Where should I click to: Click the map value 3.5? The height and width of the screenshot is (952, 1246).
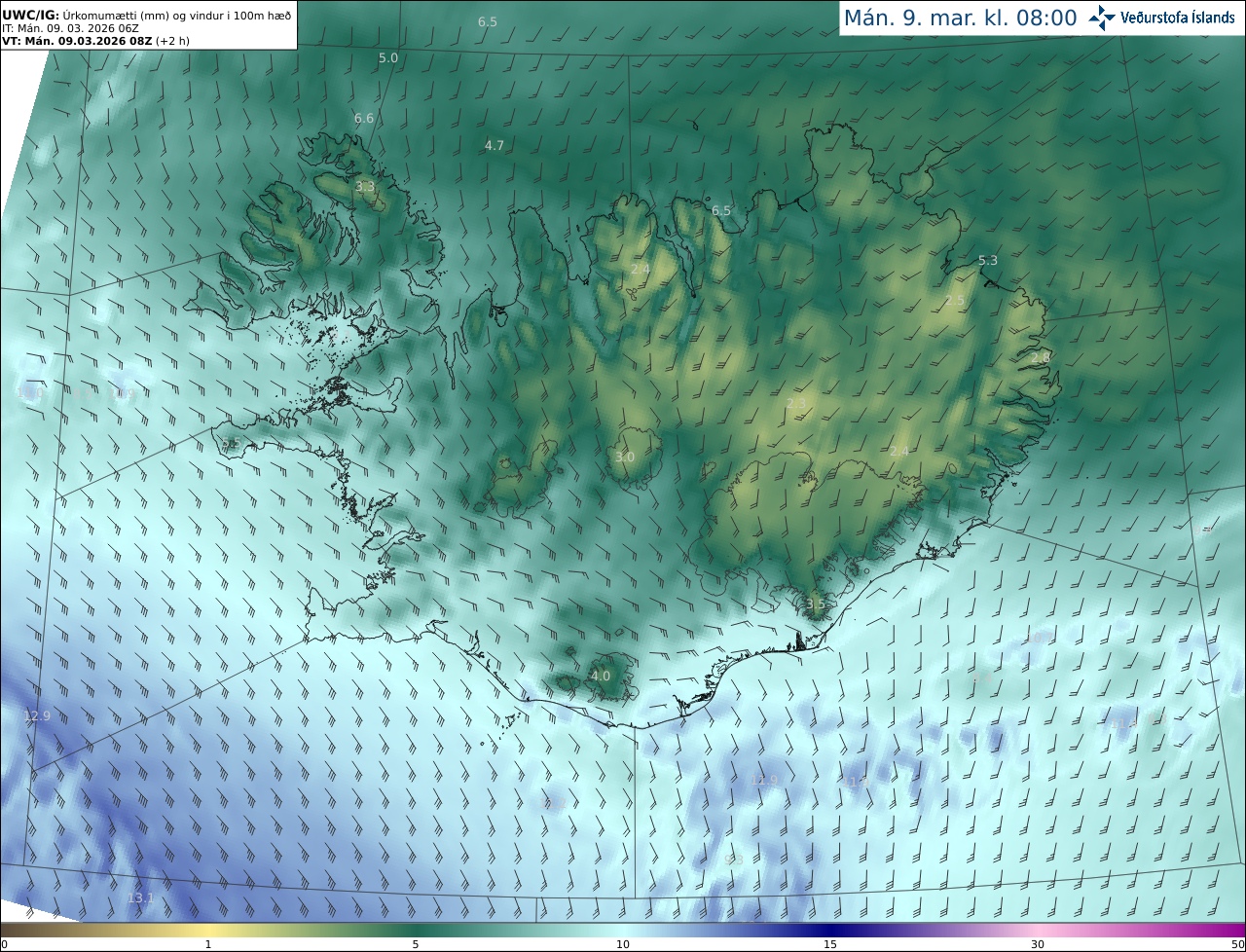[x=816, y=604]
